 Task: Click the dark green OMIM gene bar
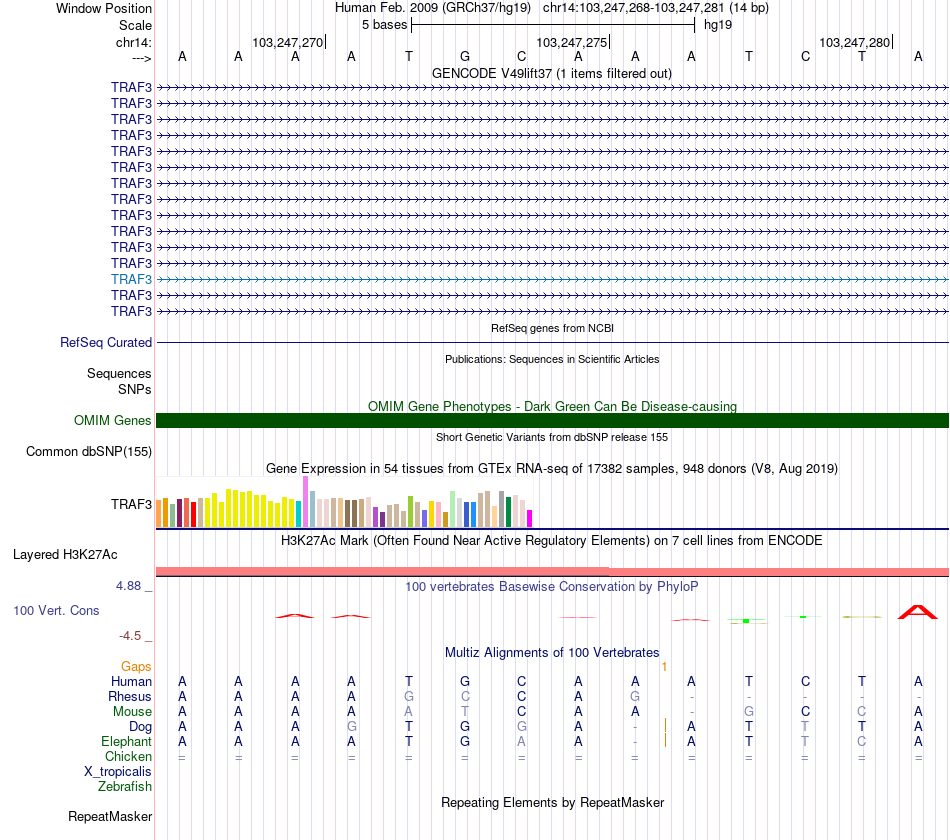pyautogui.click(x=552, y=421)
